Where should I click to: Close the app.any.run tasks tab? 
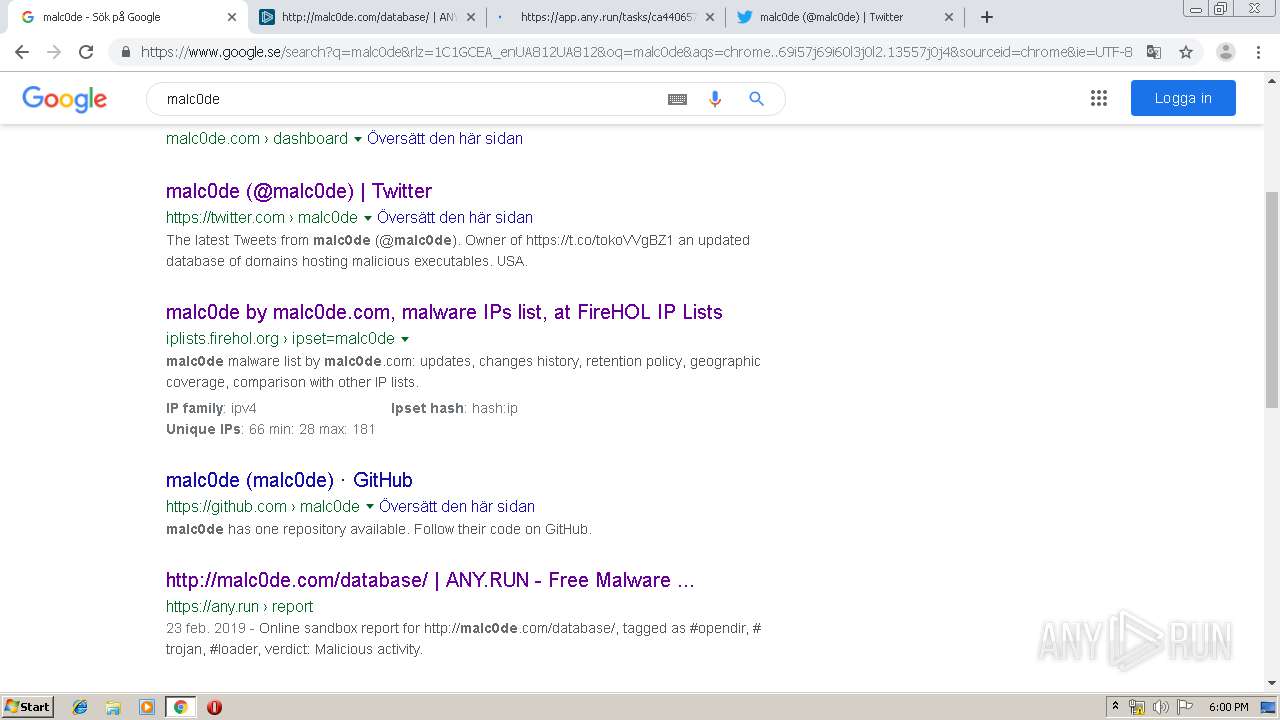click(710, 17)
